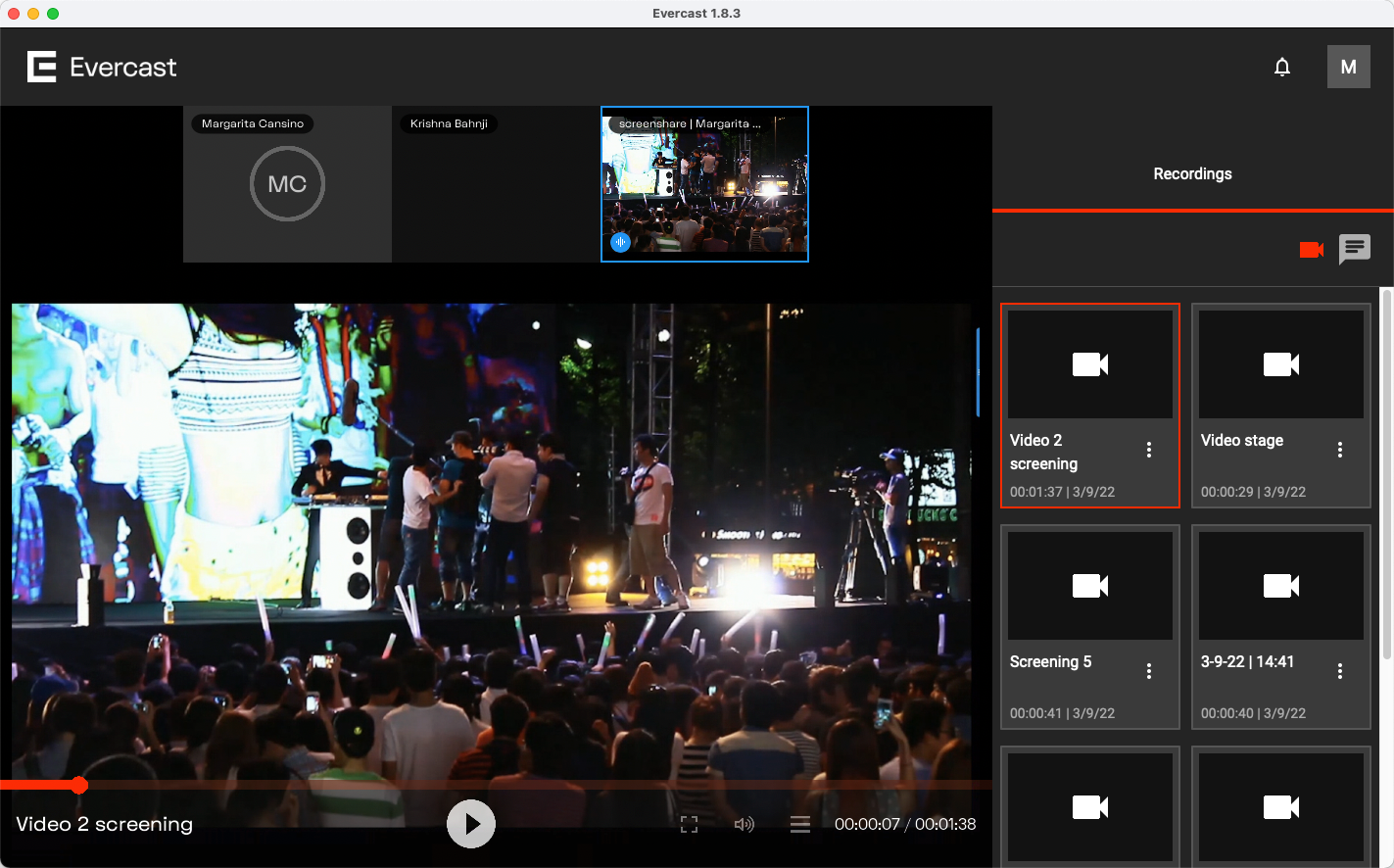This screenshot has height=868, width=1394.
Task: Open options menu for Video stage recording
Action: coord(1340,450)
